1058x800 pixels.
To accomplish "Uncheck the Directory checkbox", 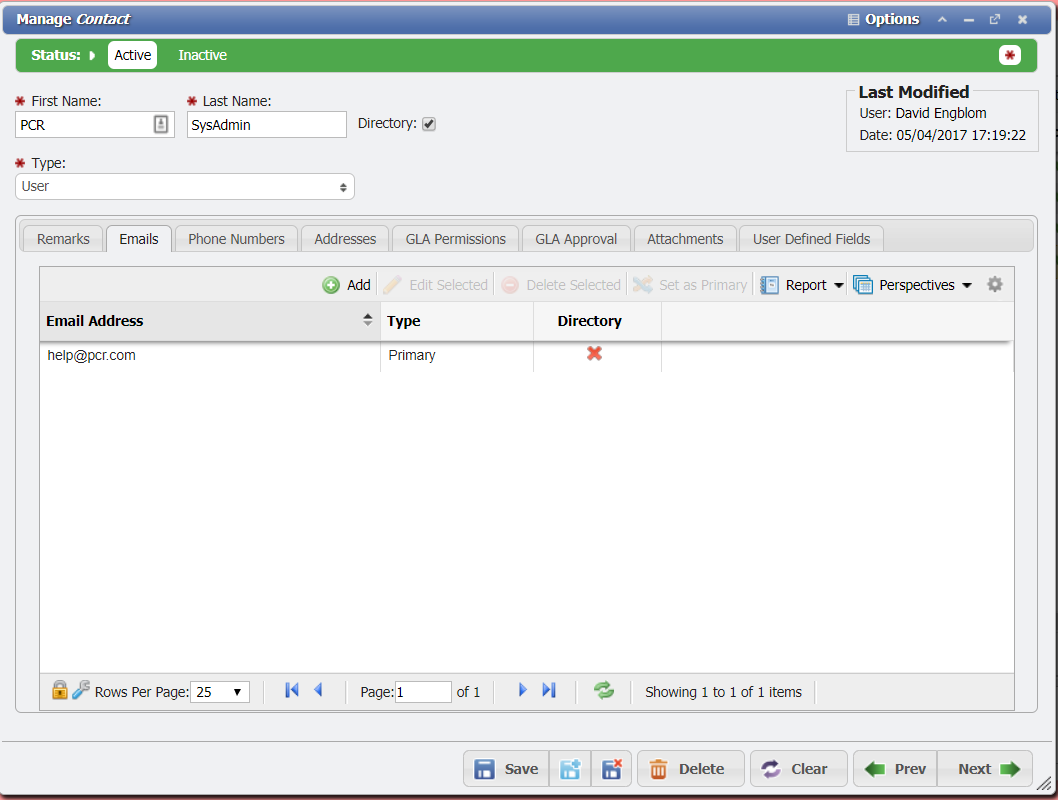I will [429, 124].
